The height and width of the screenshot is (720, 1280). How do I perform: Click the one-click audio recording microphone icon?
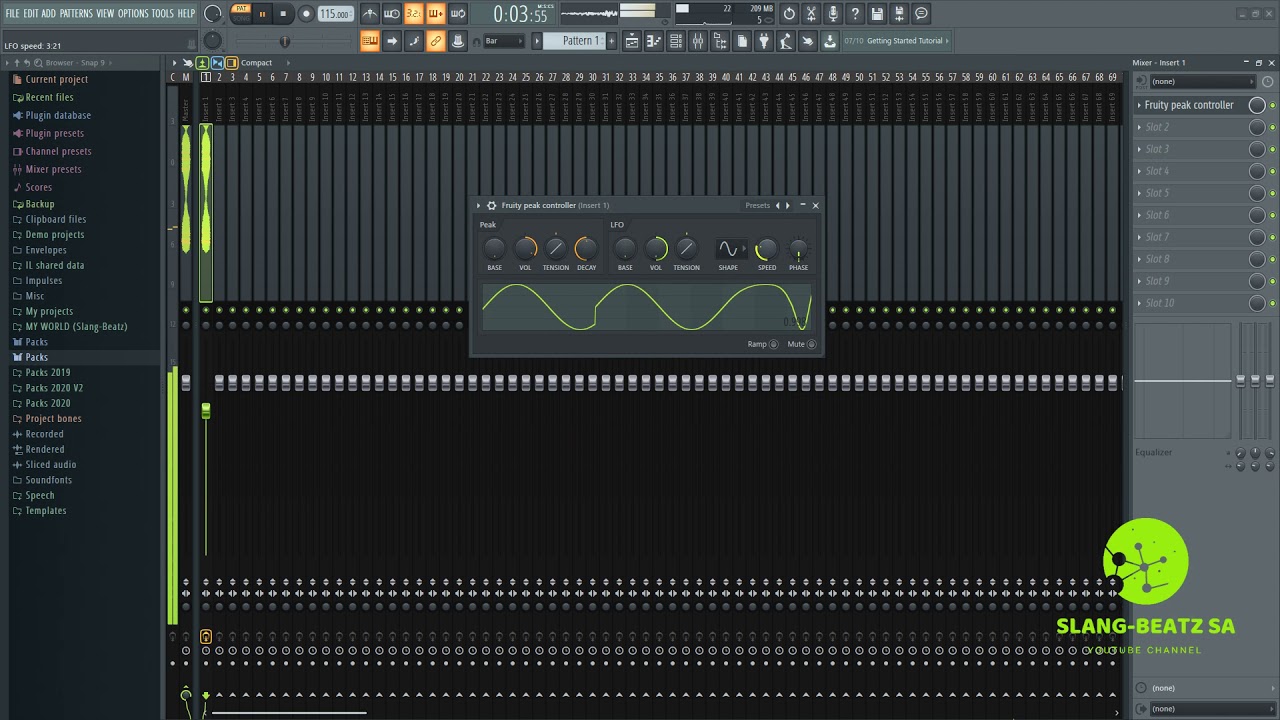833,14
